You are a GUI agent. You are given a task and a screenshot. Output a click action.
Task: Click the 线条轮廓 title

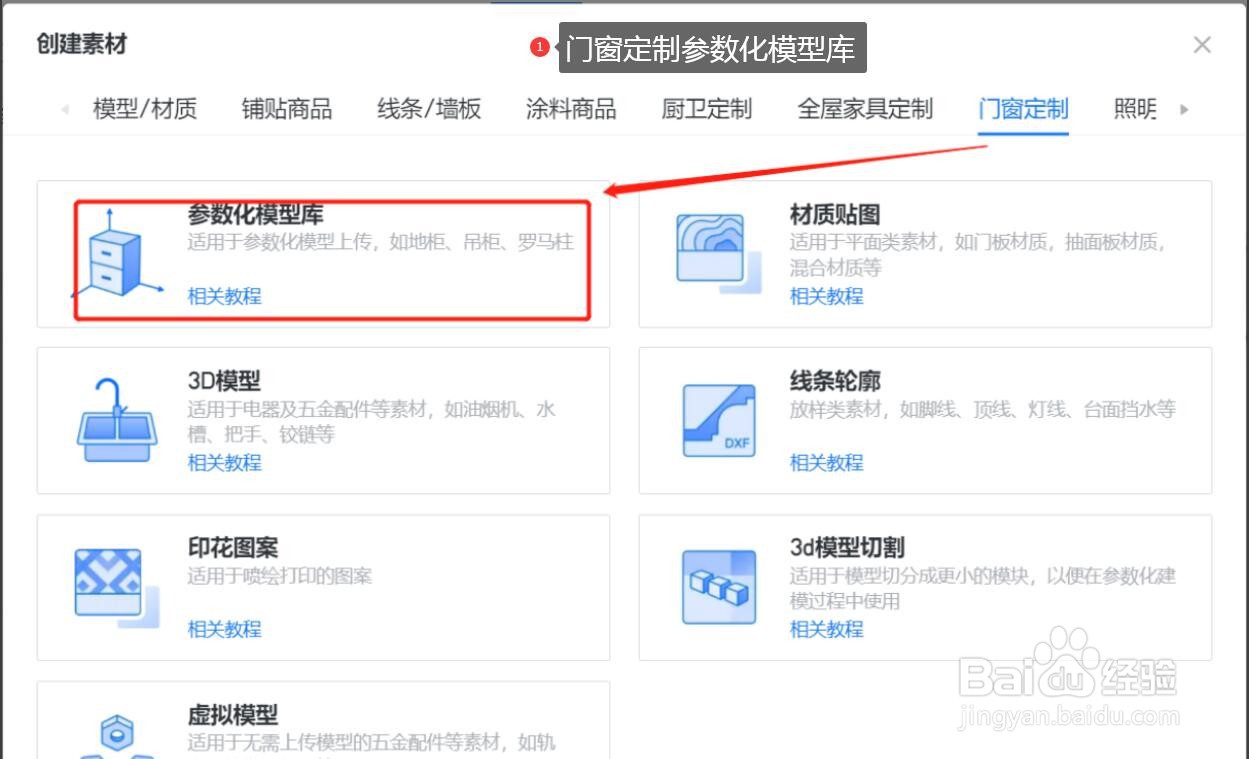coord(835,381)
